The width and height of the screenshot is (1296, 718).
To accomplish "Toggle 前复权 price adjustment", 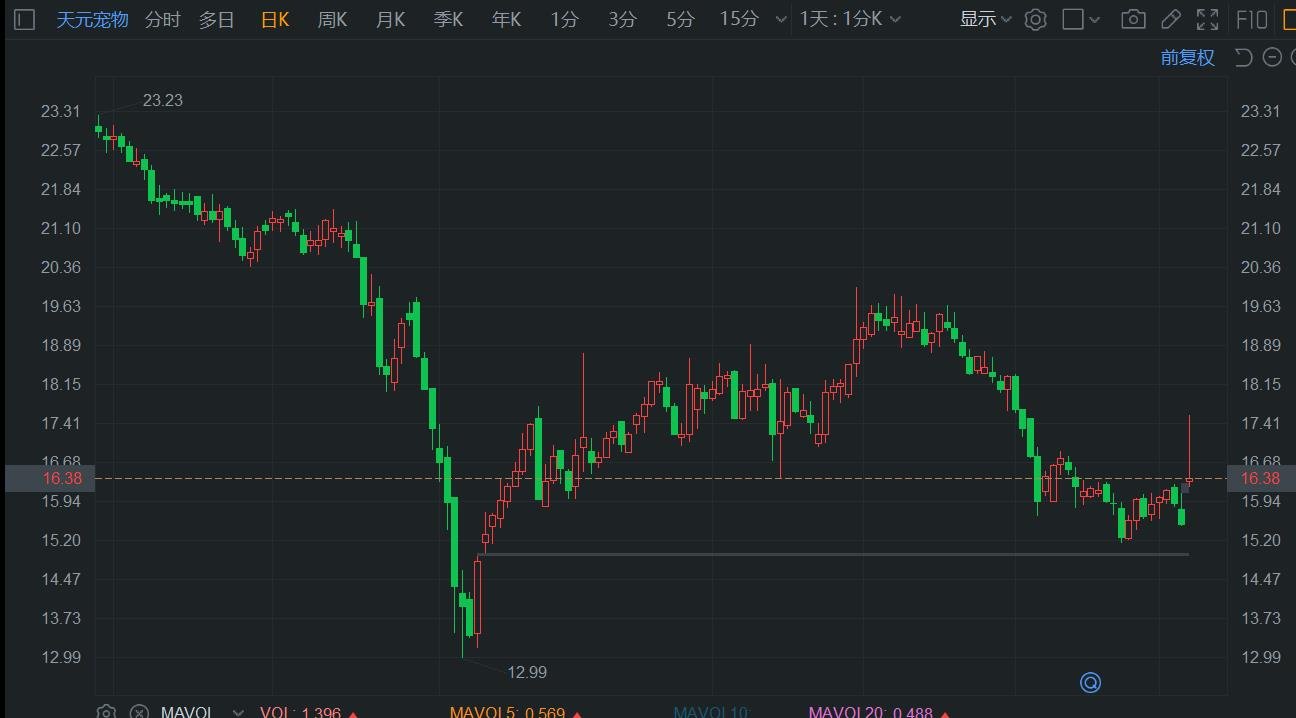I will (1187, 57).
